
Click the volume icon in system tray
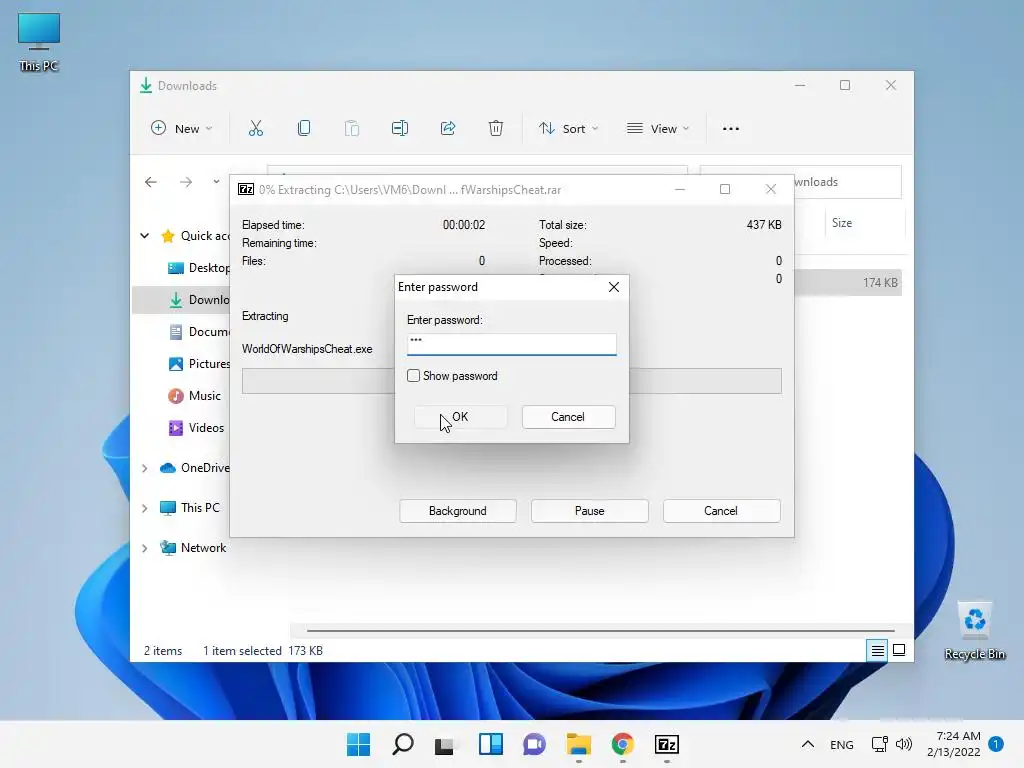(904, 744)
